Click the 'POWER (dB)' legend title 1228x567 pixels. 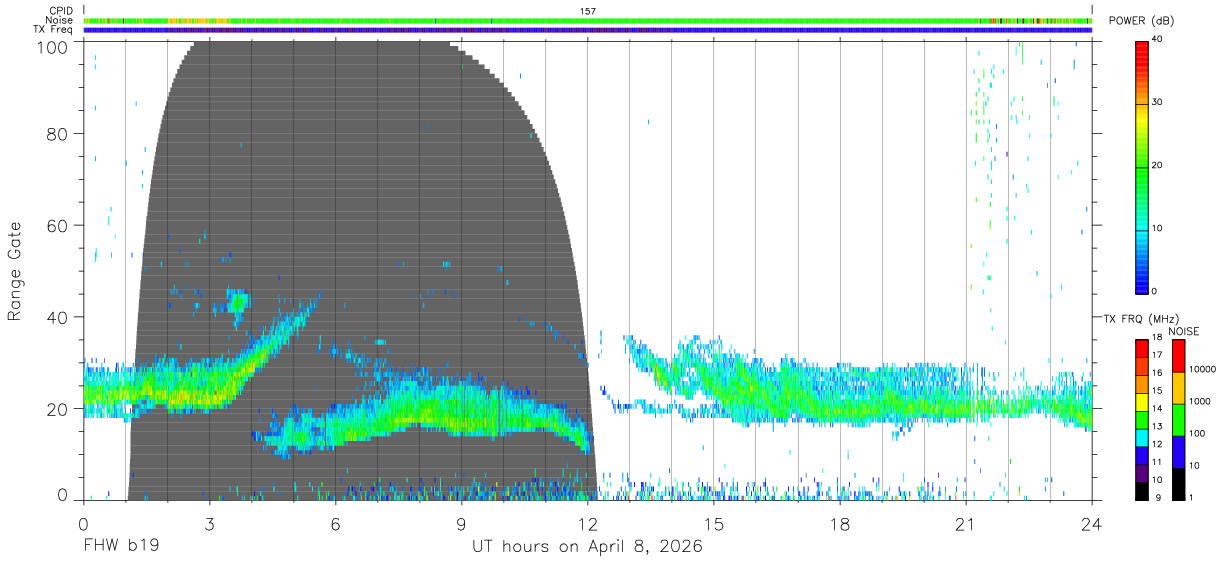[1141, 21]
